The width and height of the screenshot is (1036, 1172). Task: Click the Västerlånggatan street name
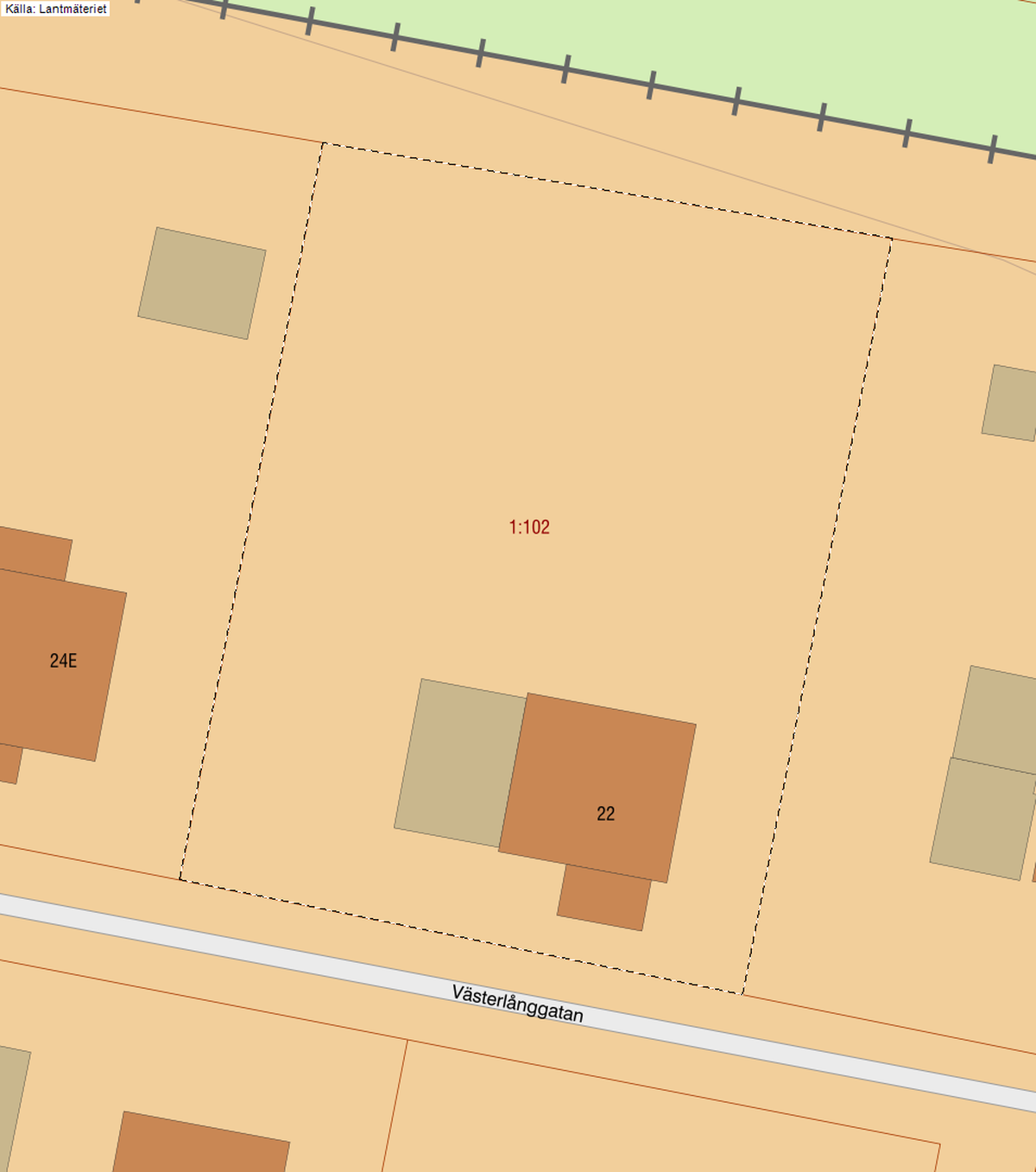518,1004
